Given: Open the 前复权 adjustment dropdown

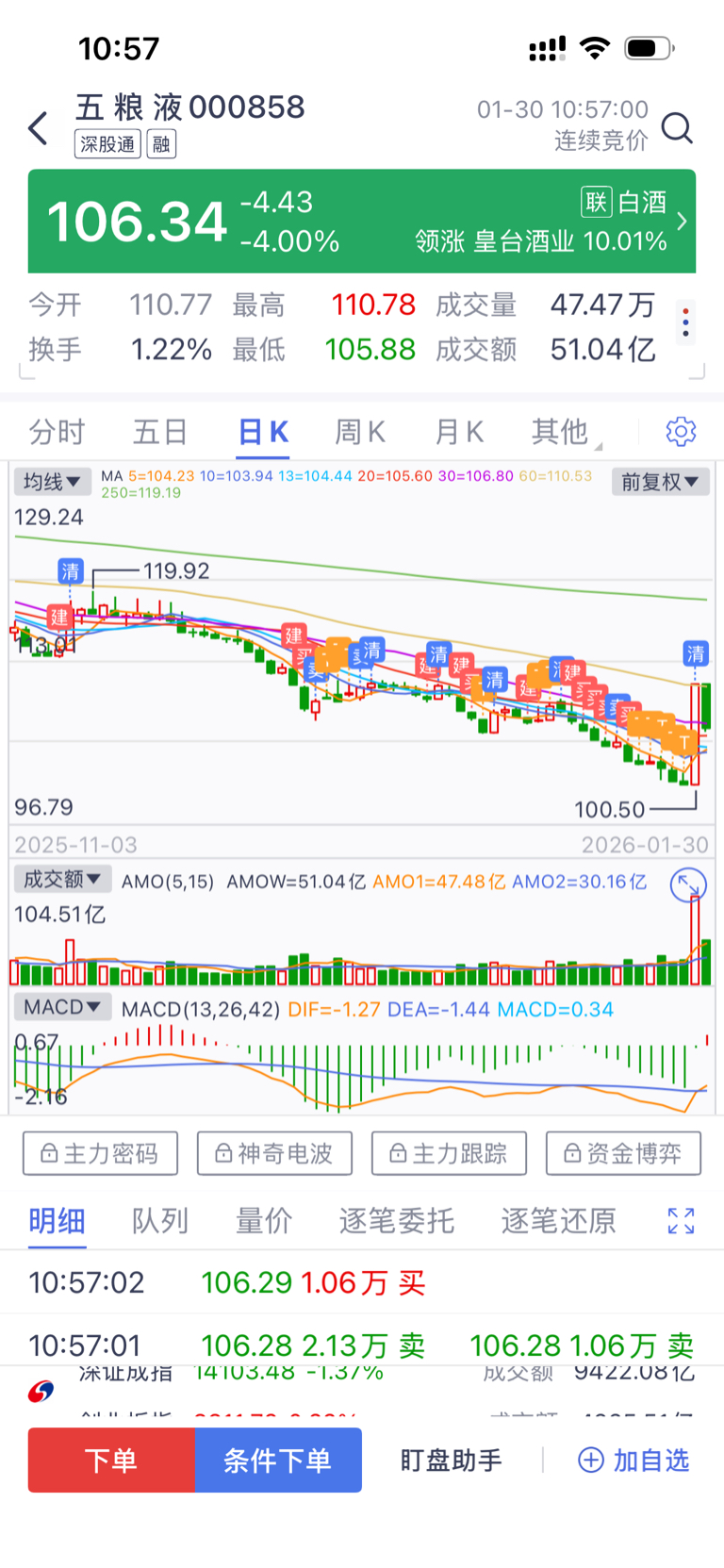Looking at the screenshot, I should click(660, 482).
